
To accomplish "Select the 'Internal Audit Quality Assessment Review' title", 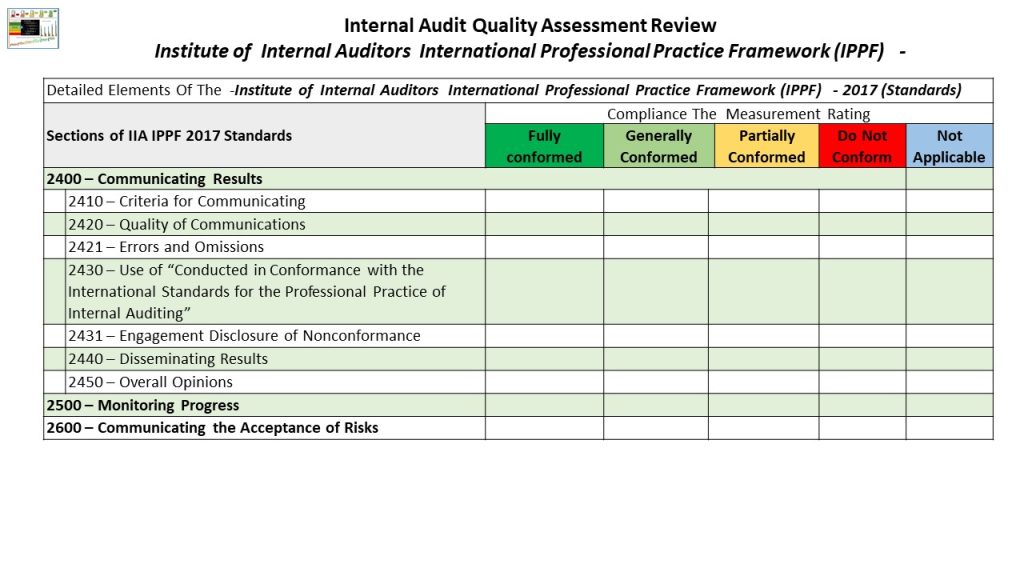I will click(530, 25).
